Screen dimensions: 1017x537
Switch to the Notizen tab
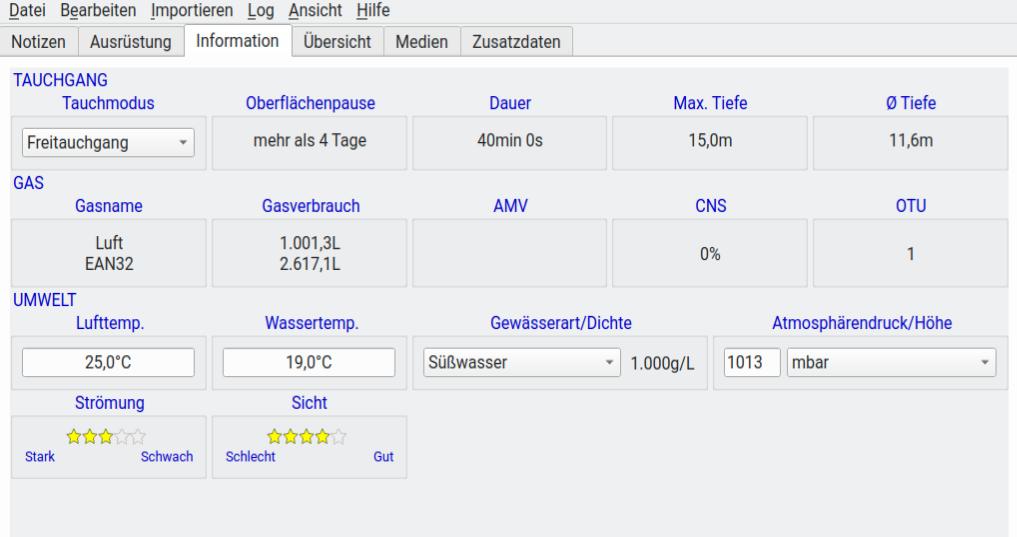39,42
